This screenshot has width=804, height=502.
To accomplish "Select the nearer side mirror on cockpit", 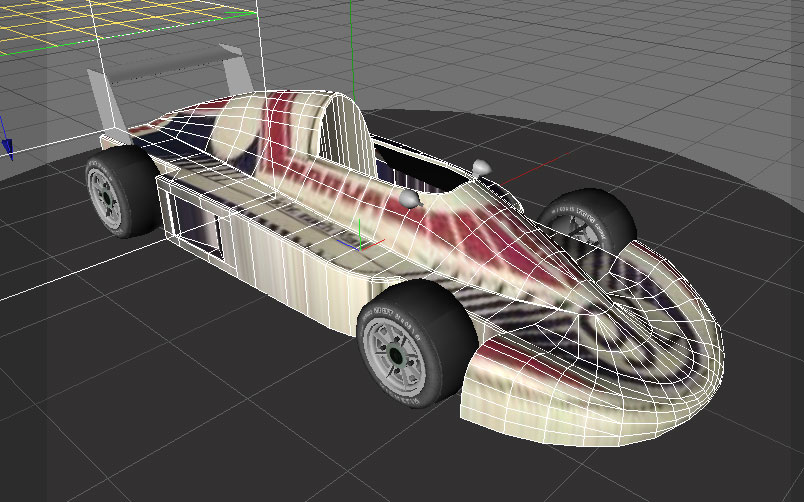I will [411, 200].
